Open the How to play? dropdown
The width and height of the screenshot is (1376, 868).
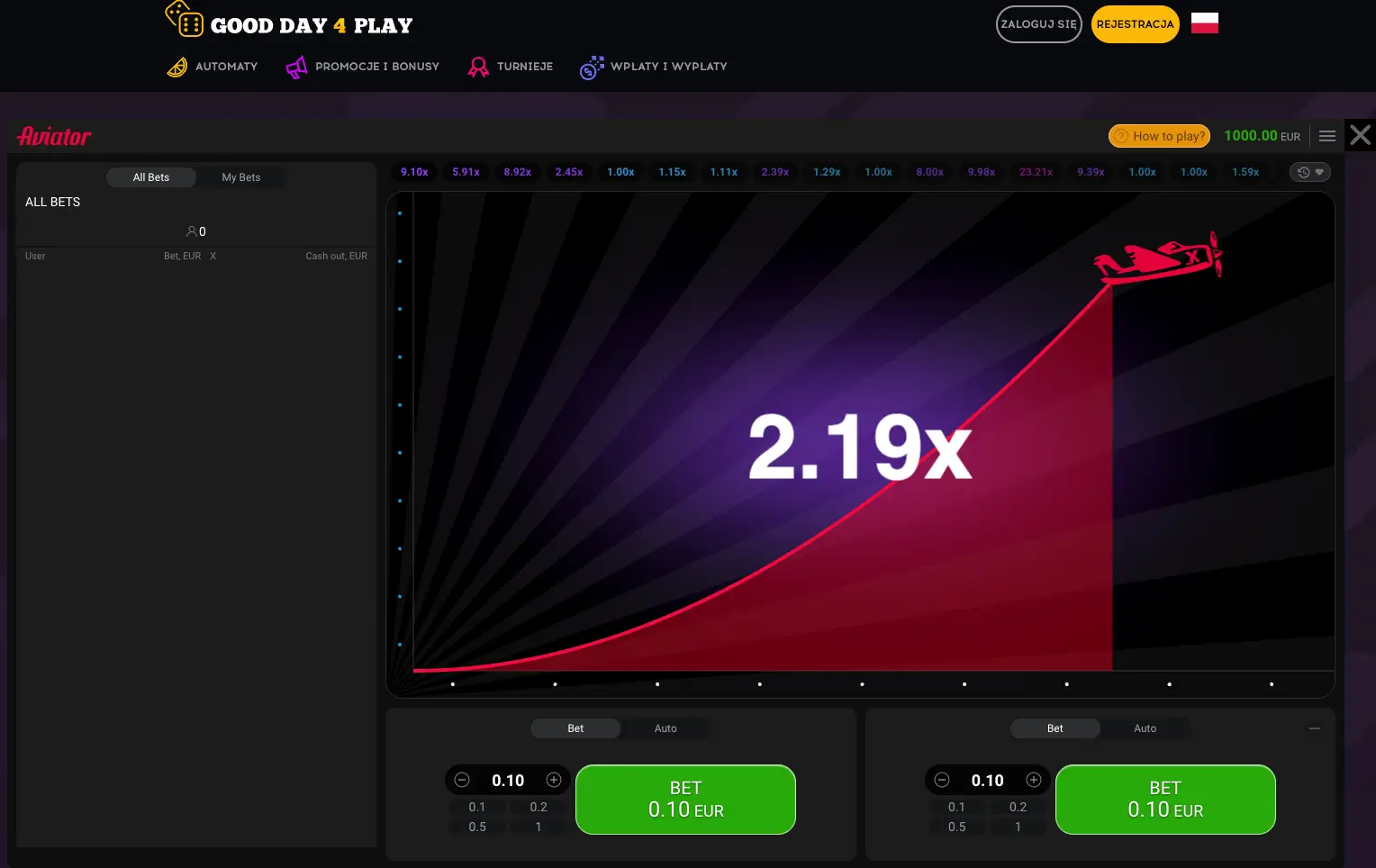(1159, 135)
